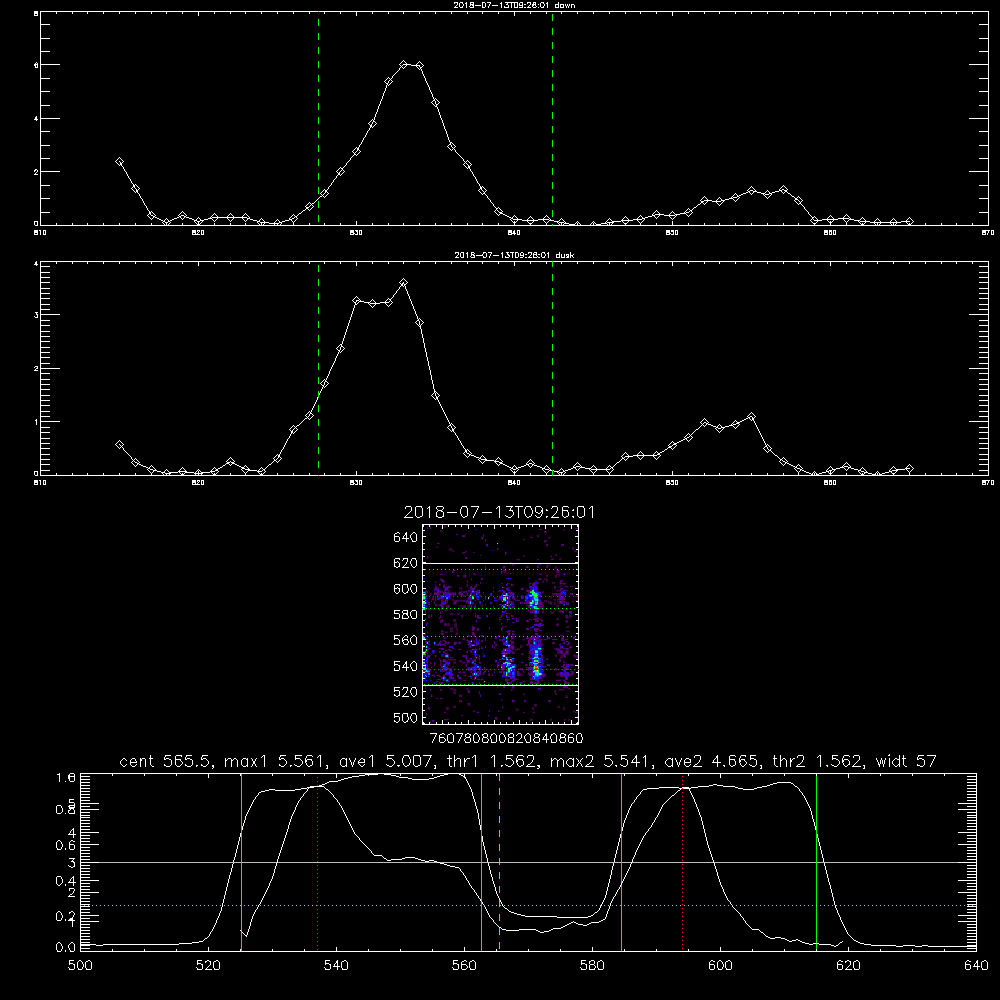Click the right green dashed line in the dusk plot
Image resolution: width=1000 pixels, height=1000 pixels.
click(x=552, y=368)
